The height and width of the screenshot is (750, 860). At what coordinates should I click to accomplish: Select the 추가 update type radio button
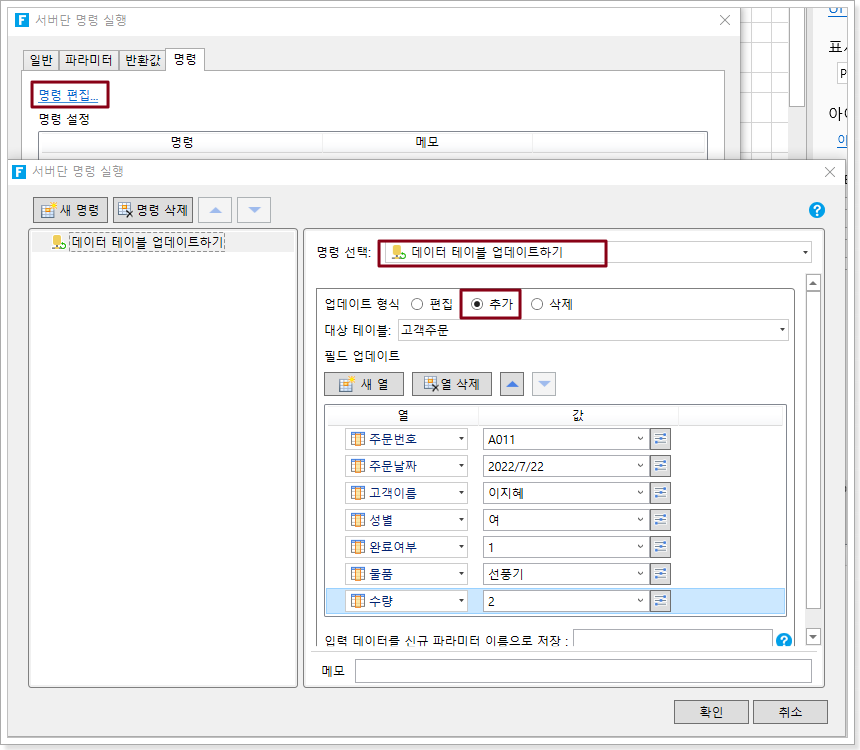point(477,304)
